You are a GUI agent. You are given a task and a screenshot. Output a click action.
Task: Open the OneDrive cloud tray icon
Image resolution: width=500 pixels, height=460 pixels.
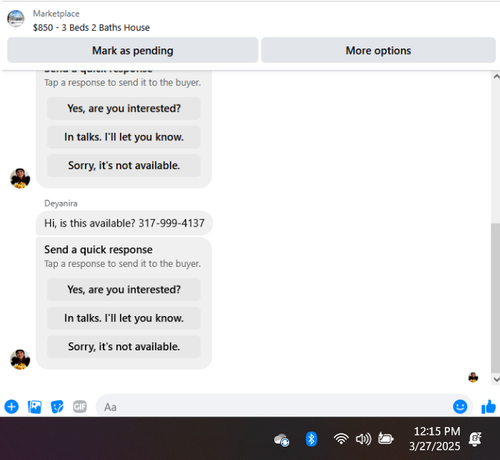(282, 439)
